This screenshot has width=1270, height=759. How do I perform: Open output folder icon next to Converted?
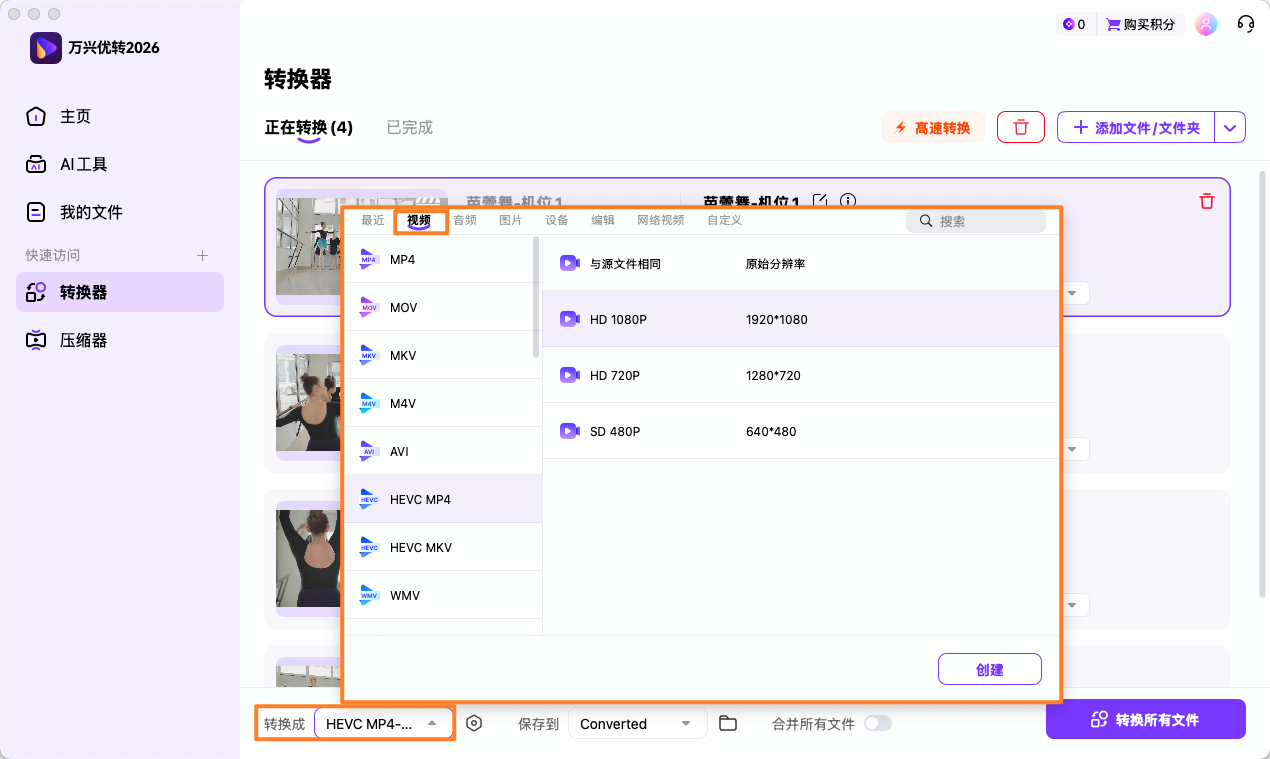[x=727, y=722]
